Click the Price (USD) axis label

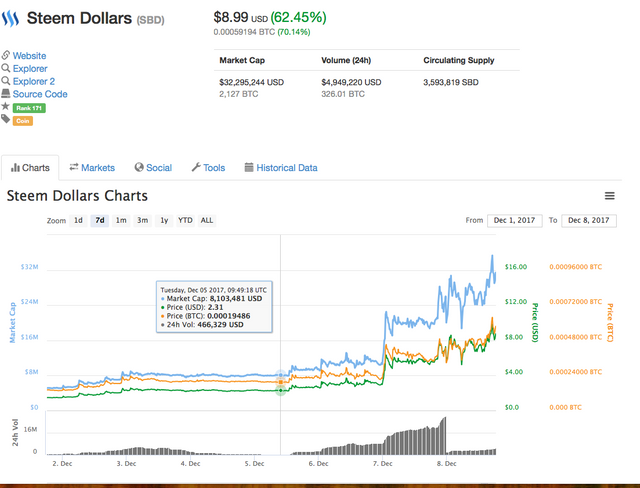coord(535,322)
